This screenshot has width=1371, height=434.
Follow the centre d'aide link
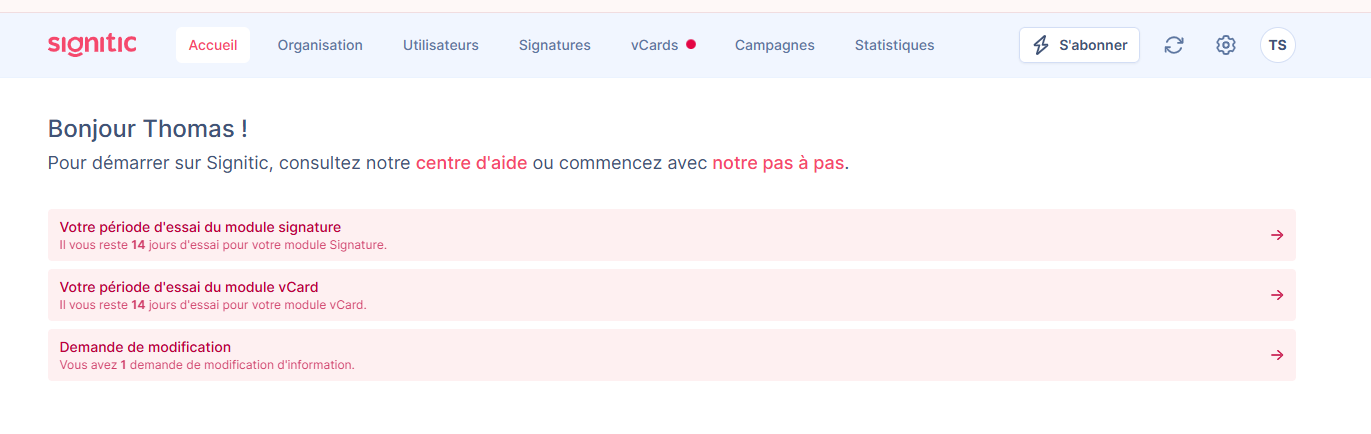[x=471, y=162]
